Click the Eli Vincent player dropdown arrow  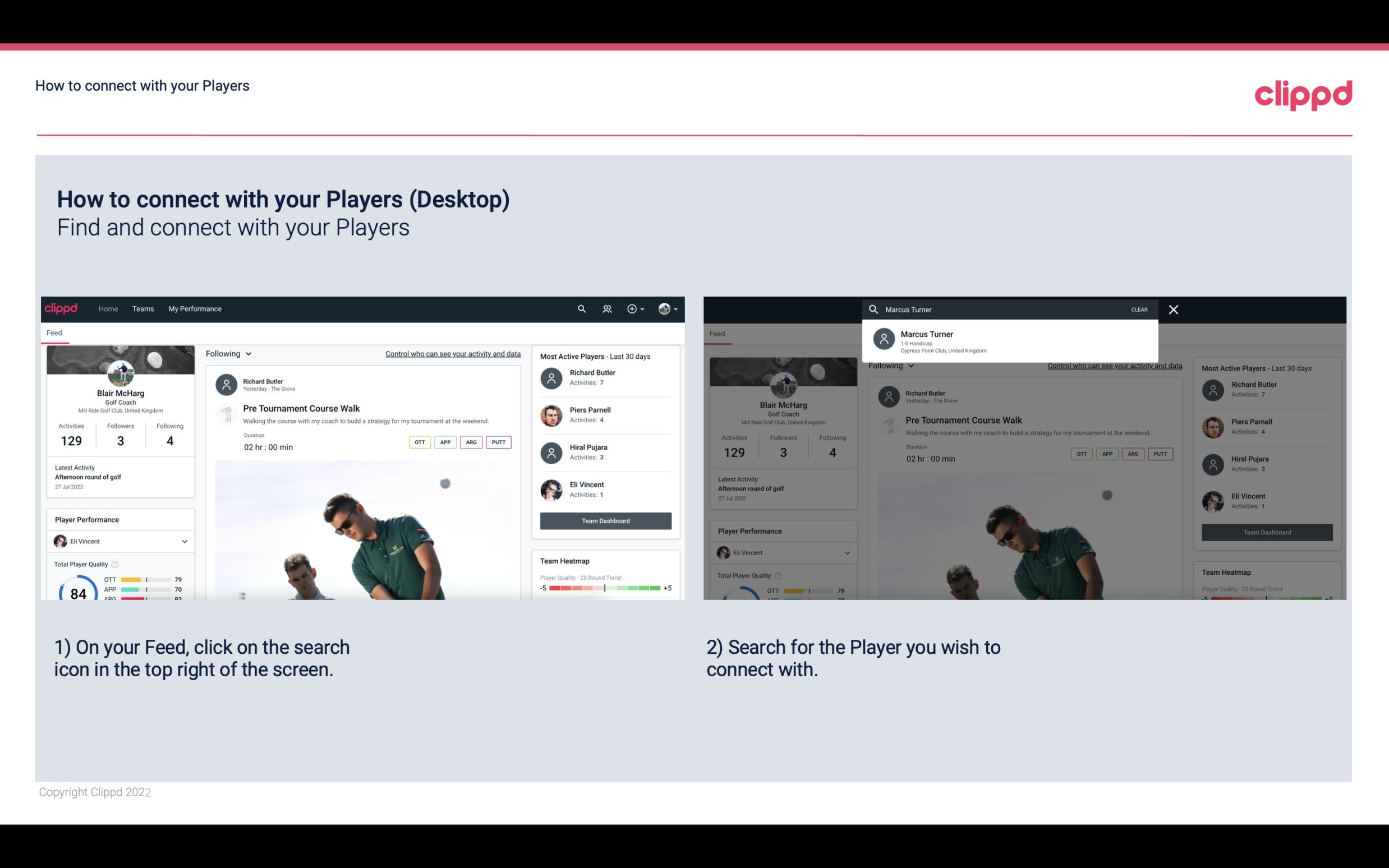point(184,541)
